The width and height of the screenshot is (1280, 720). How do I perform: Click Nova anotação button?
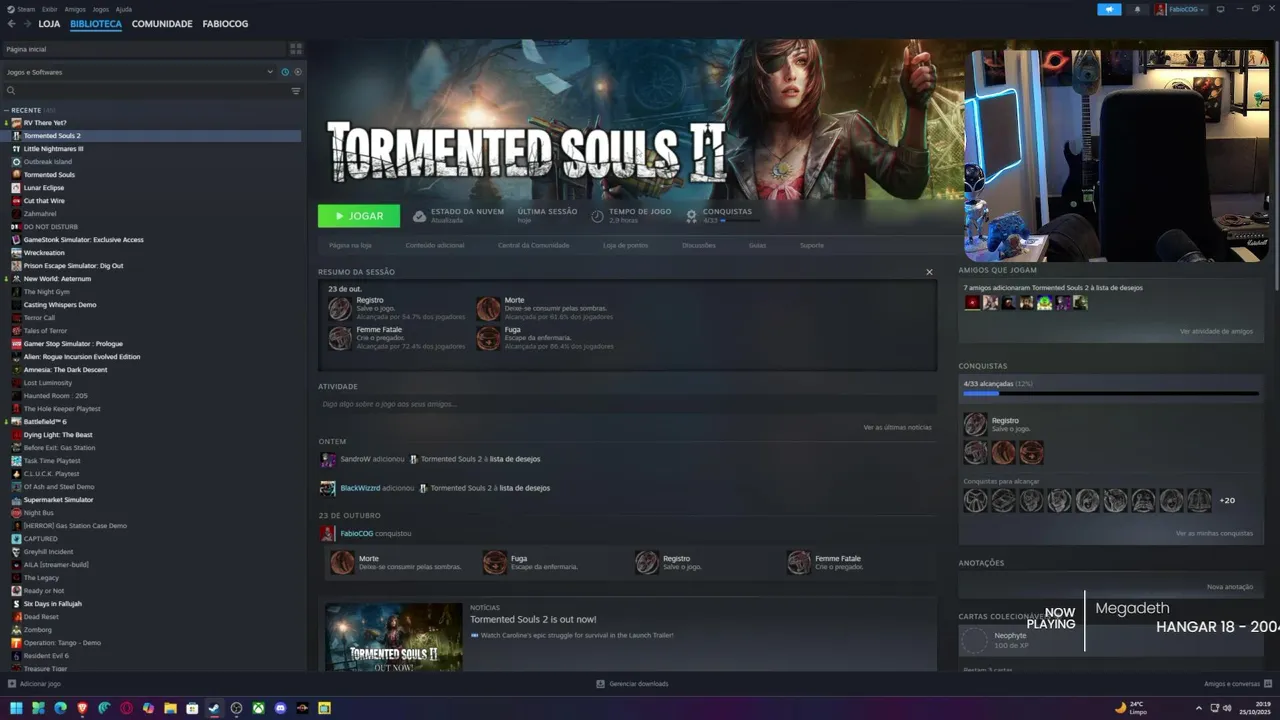[x=1230, y=586]
